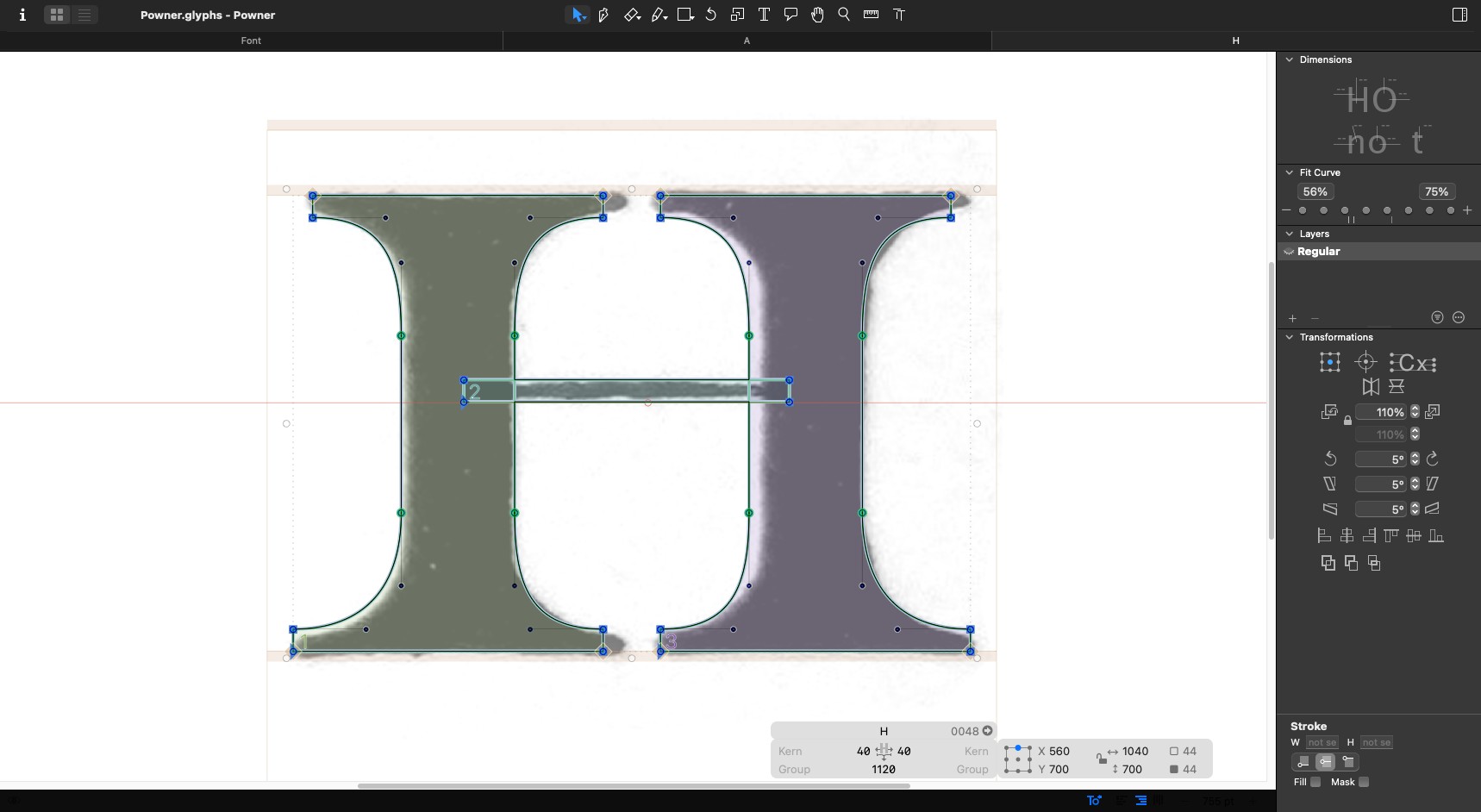
Task: Choose the Draw (pen) tool
Action: tap(603, 15)
